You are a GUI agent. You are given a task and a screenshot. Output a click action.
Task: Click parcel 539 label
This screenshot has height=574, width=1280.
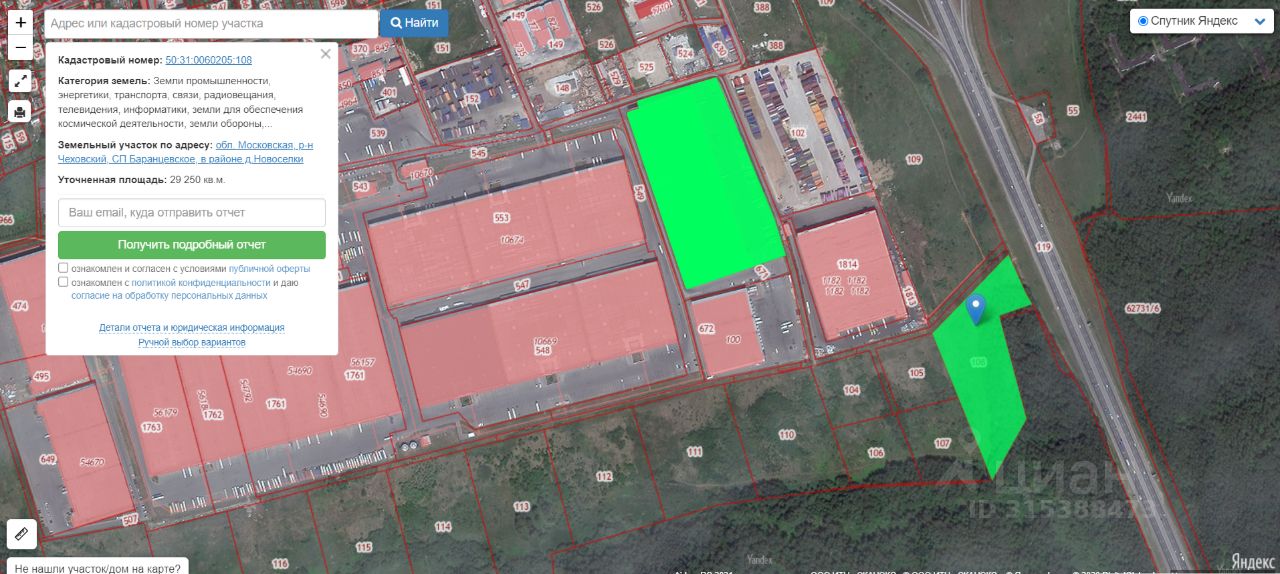pos(378,132)
